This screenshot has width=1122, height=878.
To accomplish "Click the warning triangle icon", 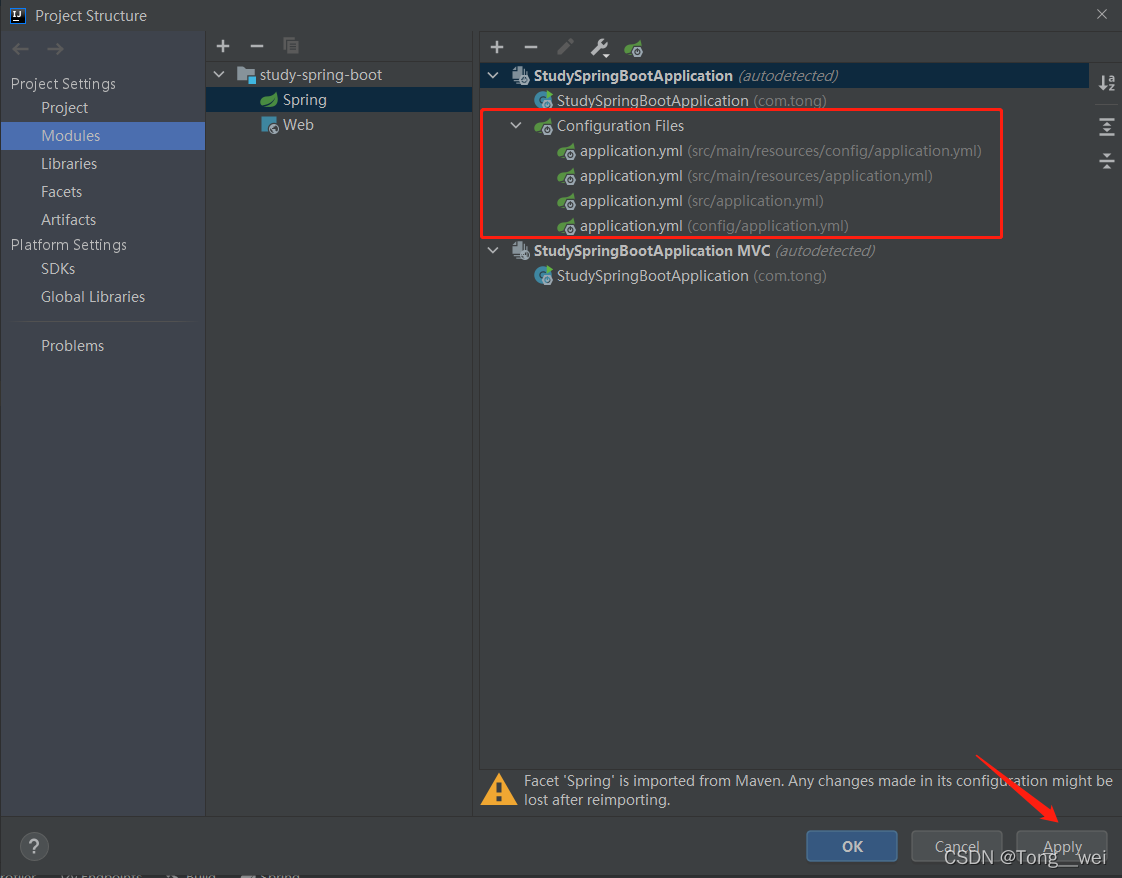I will [x=499, y=789].
